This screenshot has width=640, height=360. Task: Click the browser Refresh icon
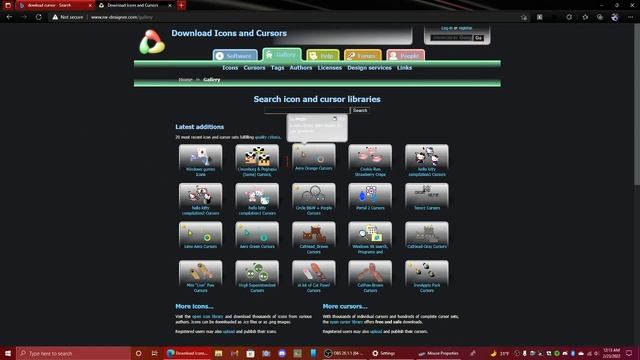pyautogui.click(x=38, y=17)
